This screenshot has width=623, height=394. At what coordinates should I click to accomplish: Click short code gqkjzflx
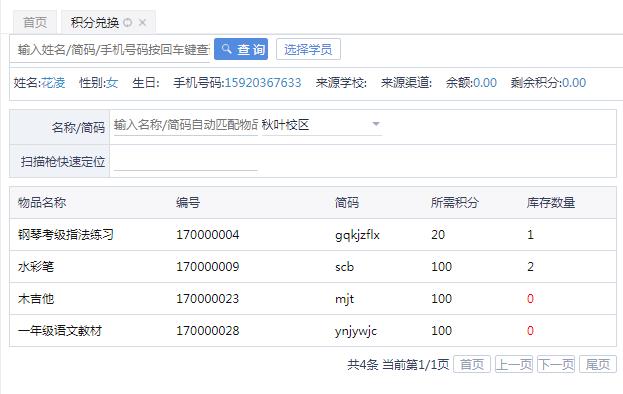(357, 235)
